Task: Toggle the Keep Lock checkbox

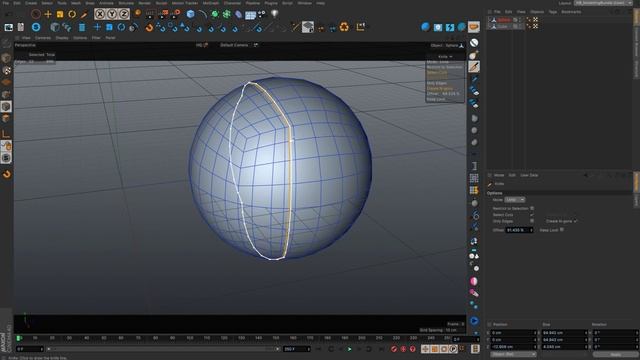Action: tap(562, 230)
